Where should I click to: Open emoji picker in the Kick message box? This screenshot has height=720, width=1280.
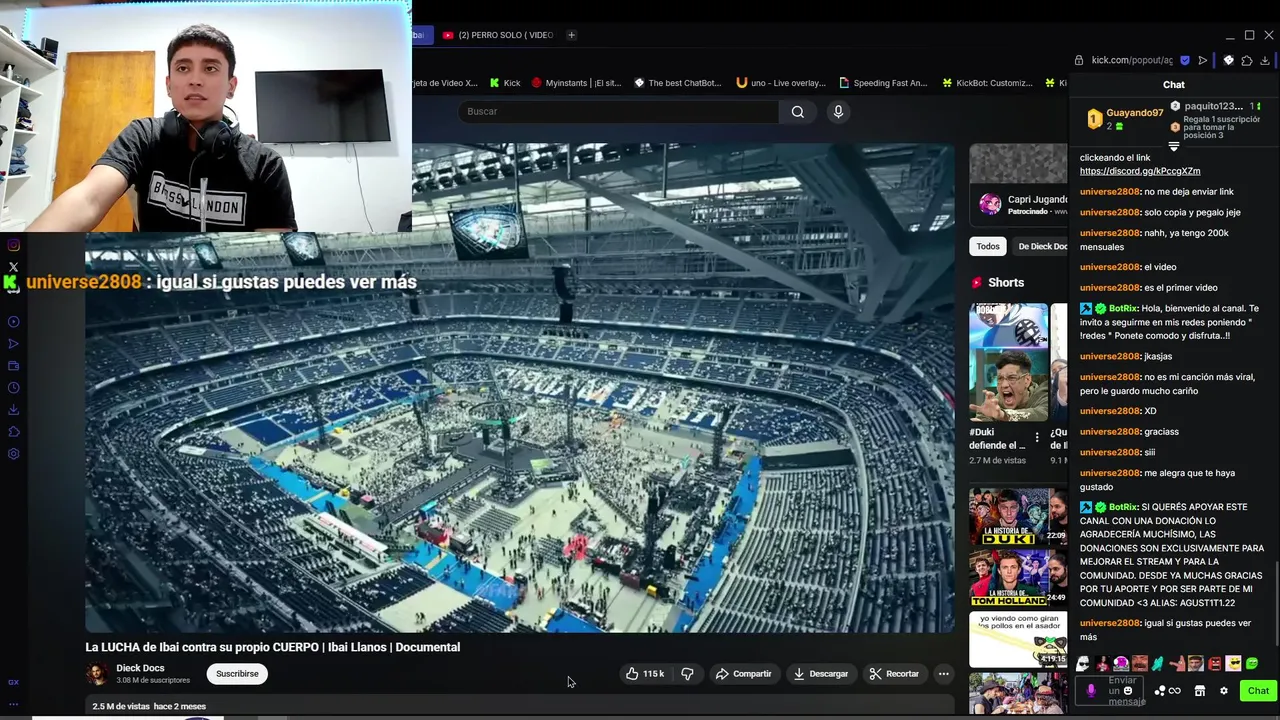point(1128,690)
